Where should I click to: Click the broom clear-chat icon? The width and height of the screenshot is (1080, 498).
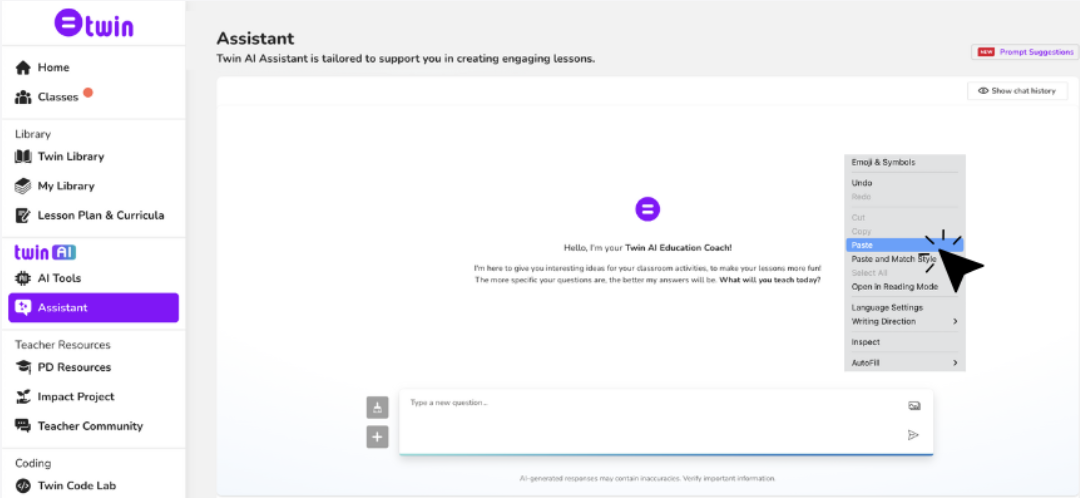pyautogui.click(x=377, y=407)
